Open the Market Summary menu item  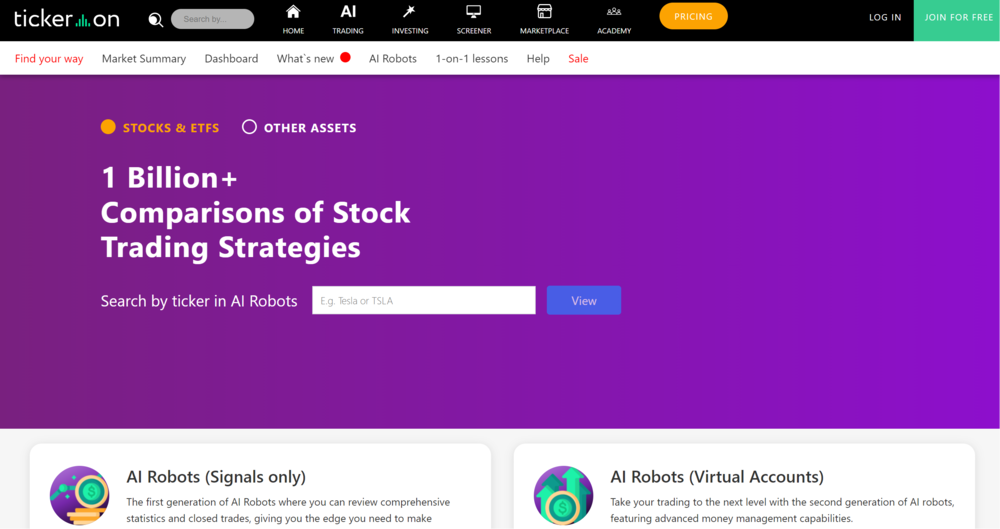[x=144, y=59]
